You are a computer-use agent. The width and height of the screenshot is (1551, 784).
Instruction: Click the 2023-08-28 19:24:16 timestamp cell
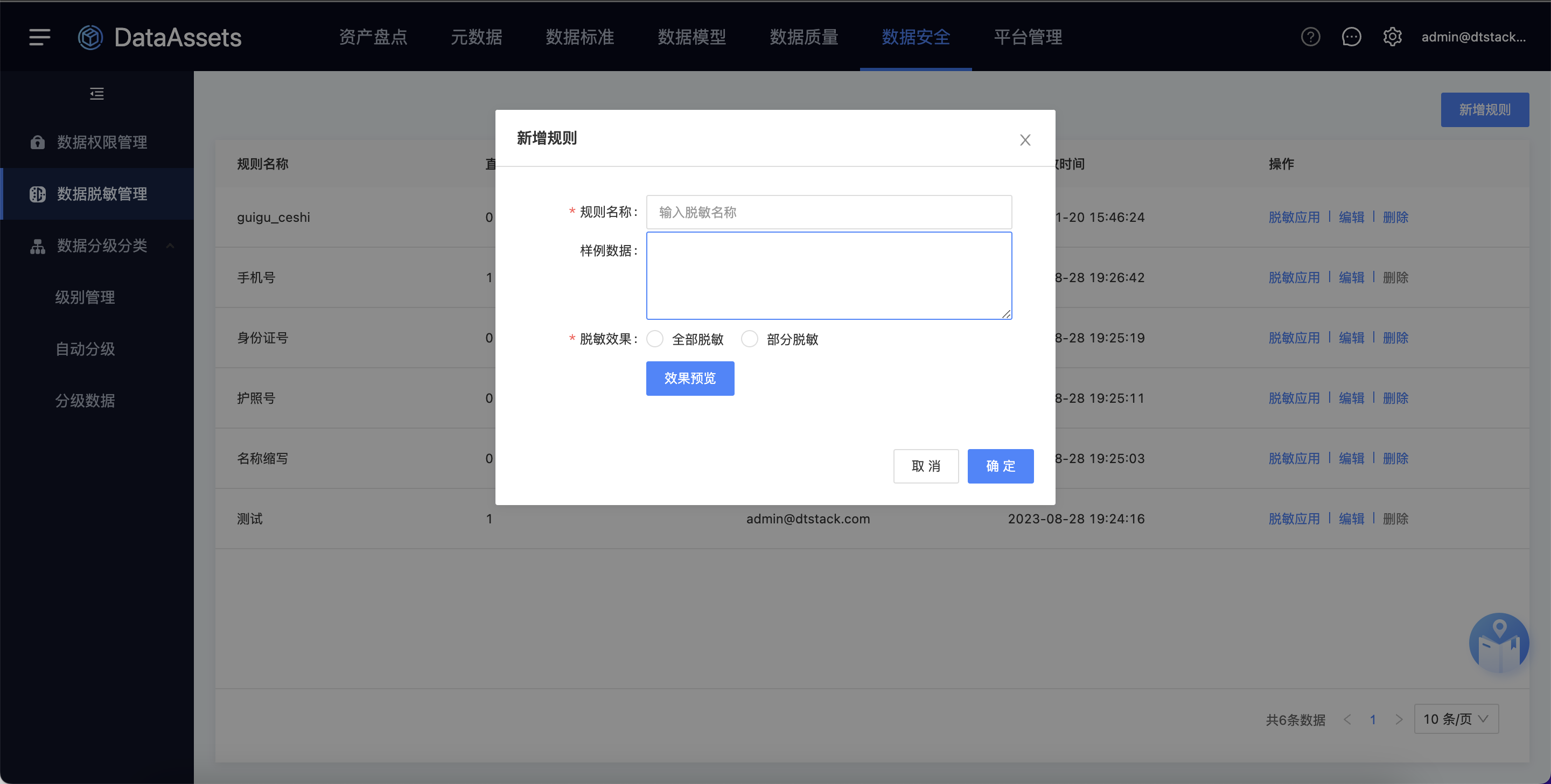click(1076, 519)
